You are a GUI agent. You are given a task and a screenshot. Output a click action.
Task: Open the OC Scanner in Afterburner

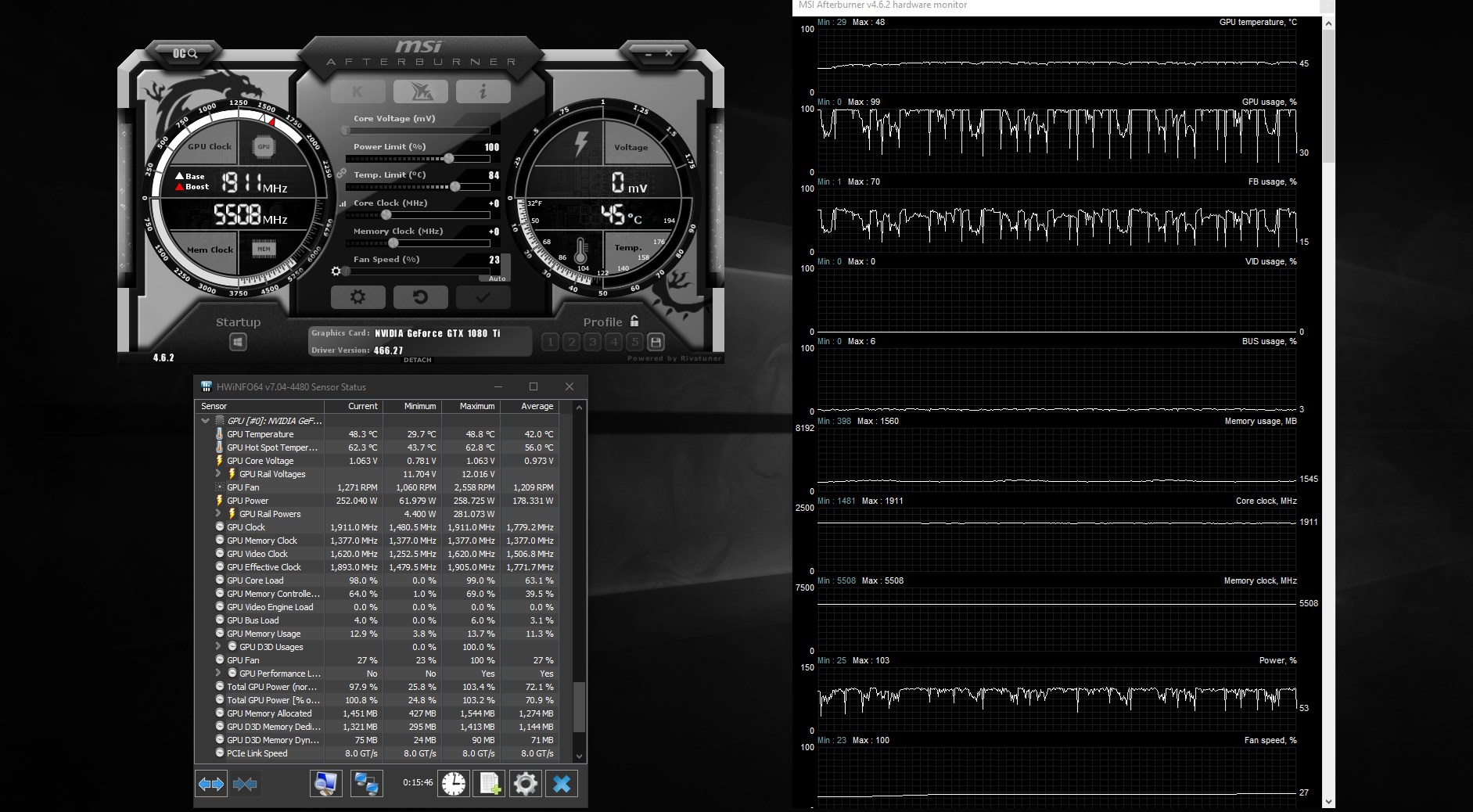pyautogui.click(x=185, y=53)
